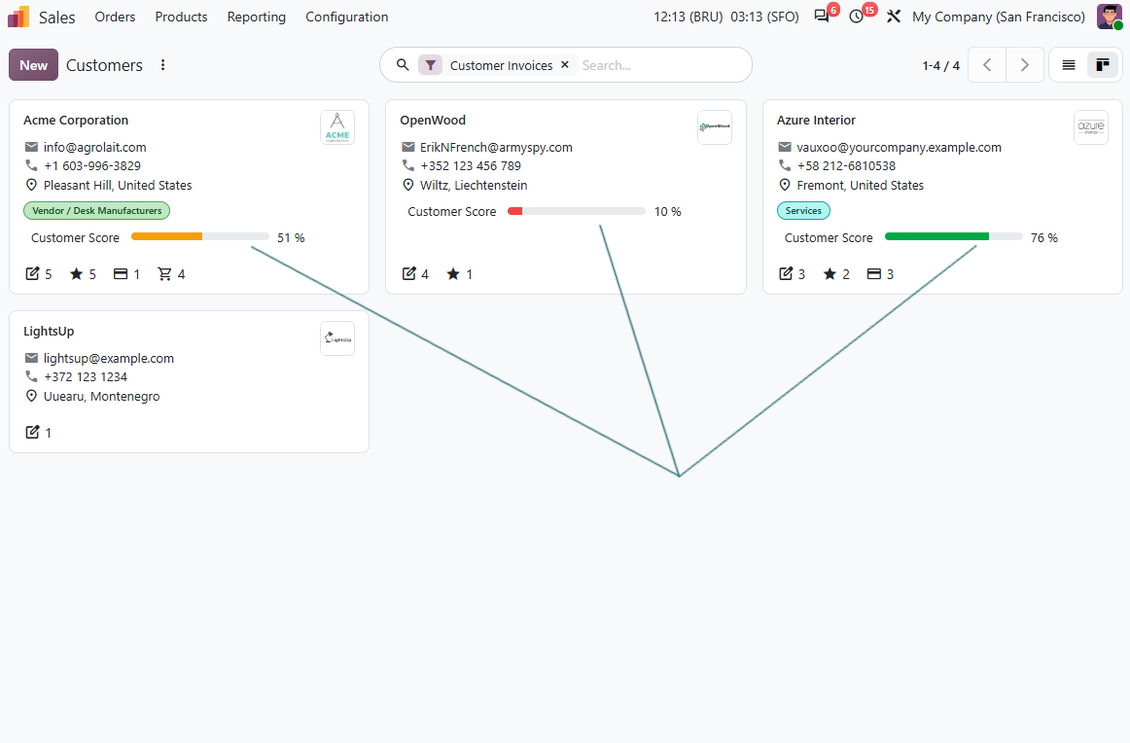Click Acme Corporation's card payment icon

(120, 274)
